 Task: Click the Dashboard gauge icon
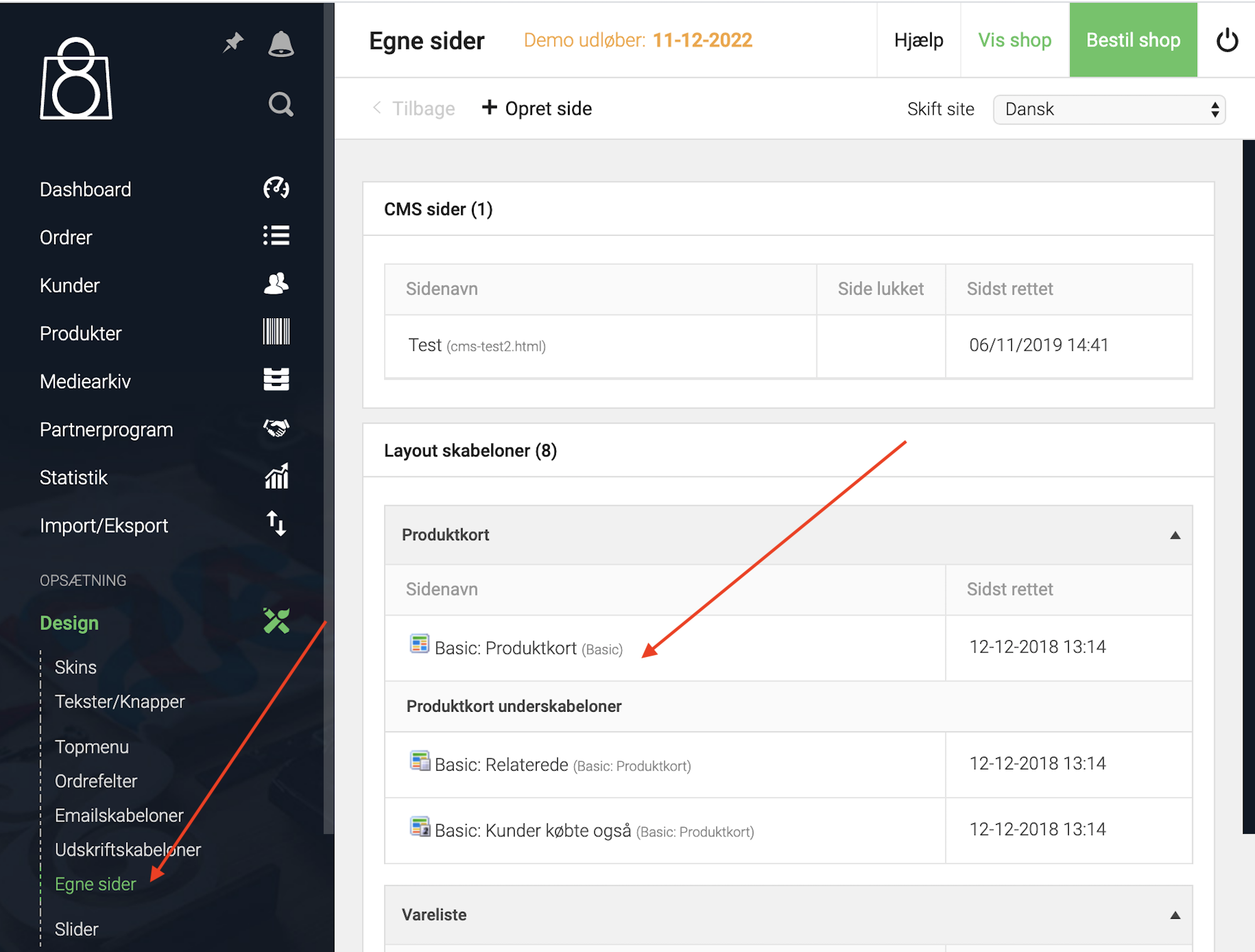[276, 188]
